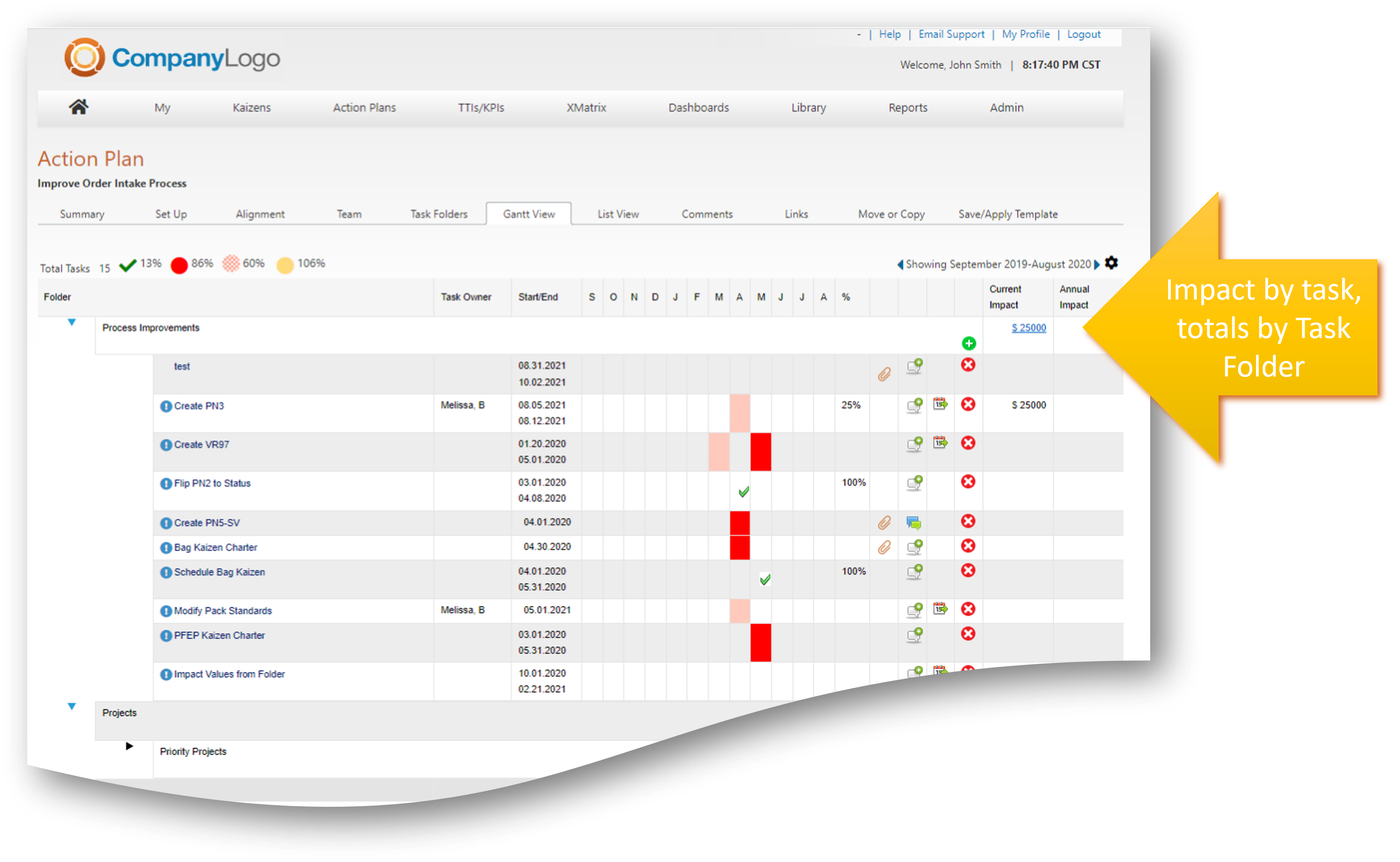Open the Schedule Bag Kaizen task
Screen dimensions: 1400x862
point(219,572)
